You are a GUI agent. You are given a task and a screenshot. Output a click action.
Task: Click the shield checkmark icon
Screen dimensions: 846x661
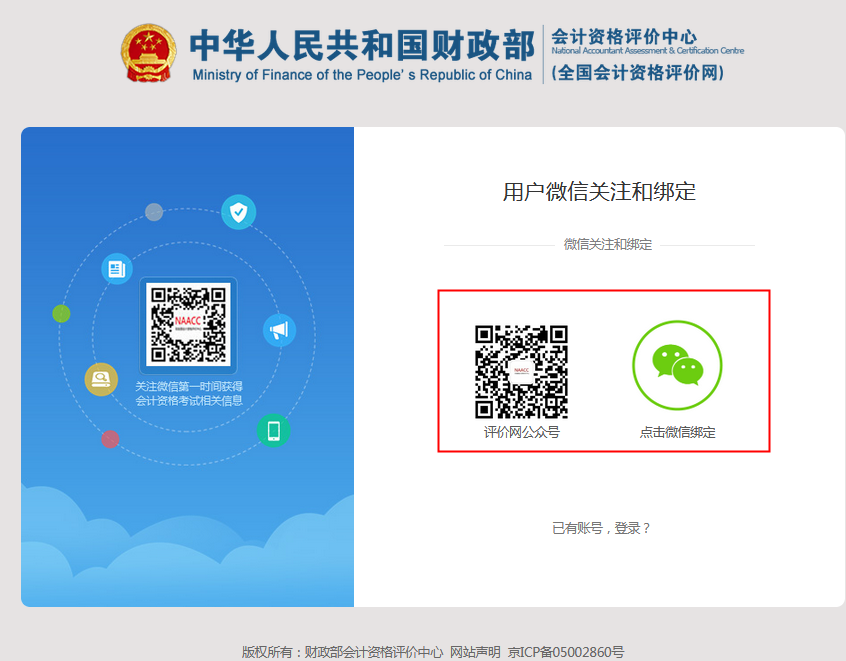238,212
